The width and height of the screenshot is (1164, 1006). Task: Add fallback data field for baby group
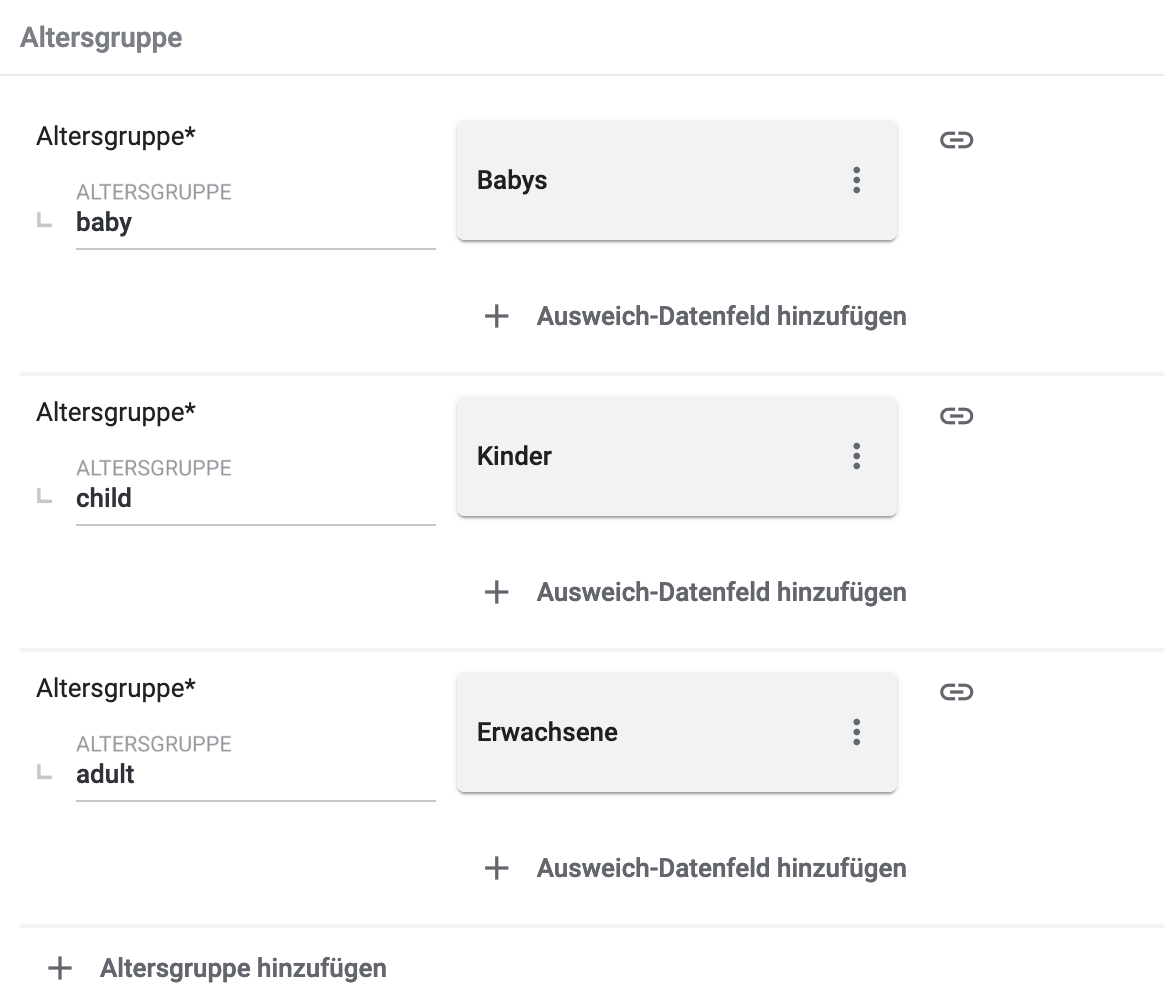click(721, 317)
